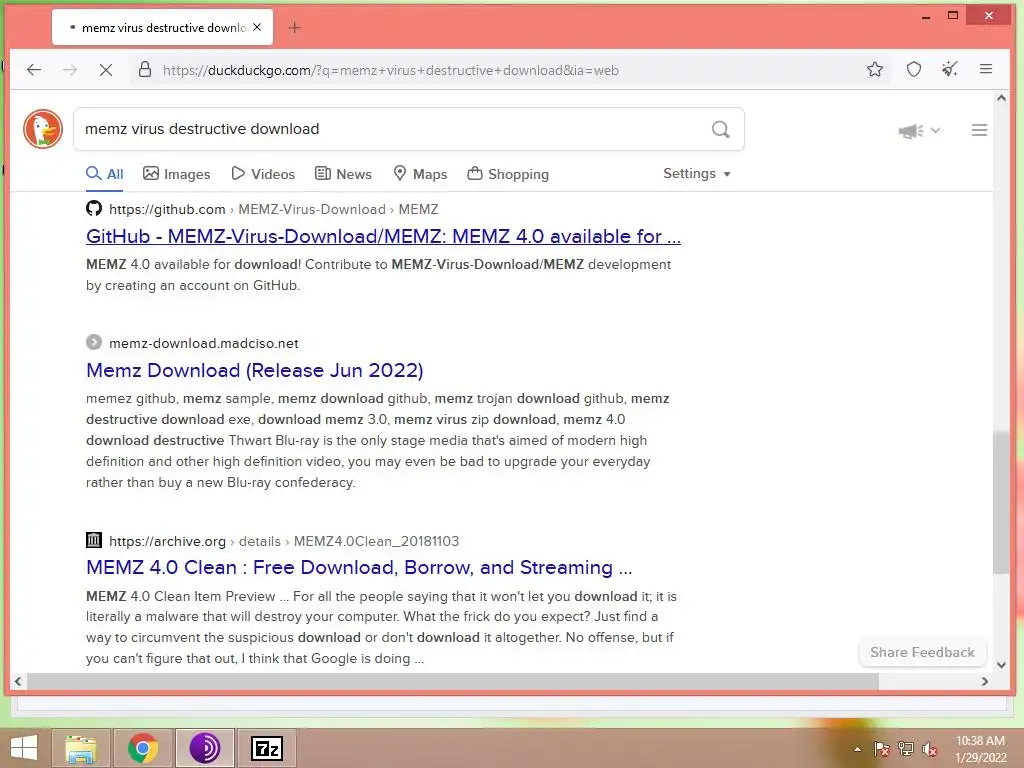Click the New Identity broom icon

point(950,69)
